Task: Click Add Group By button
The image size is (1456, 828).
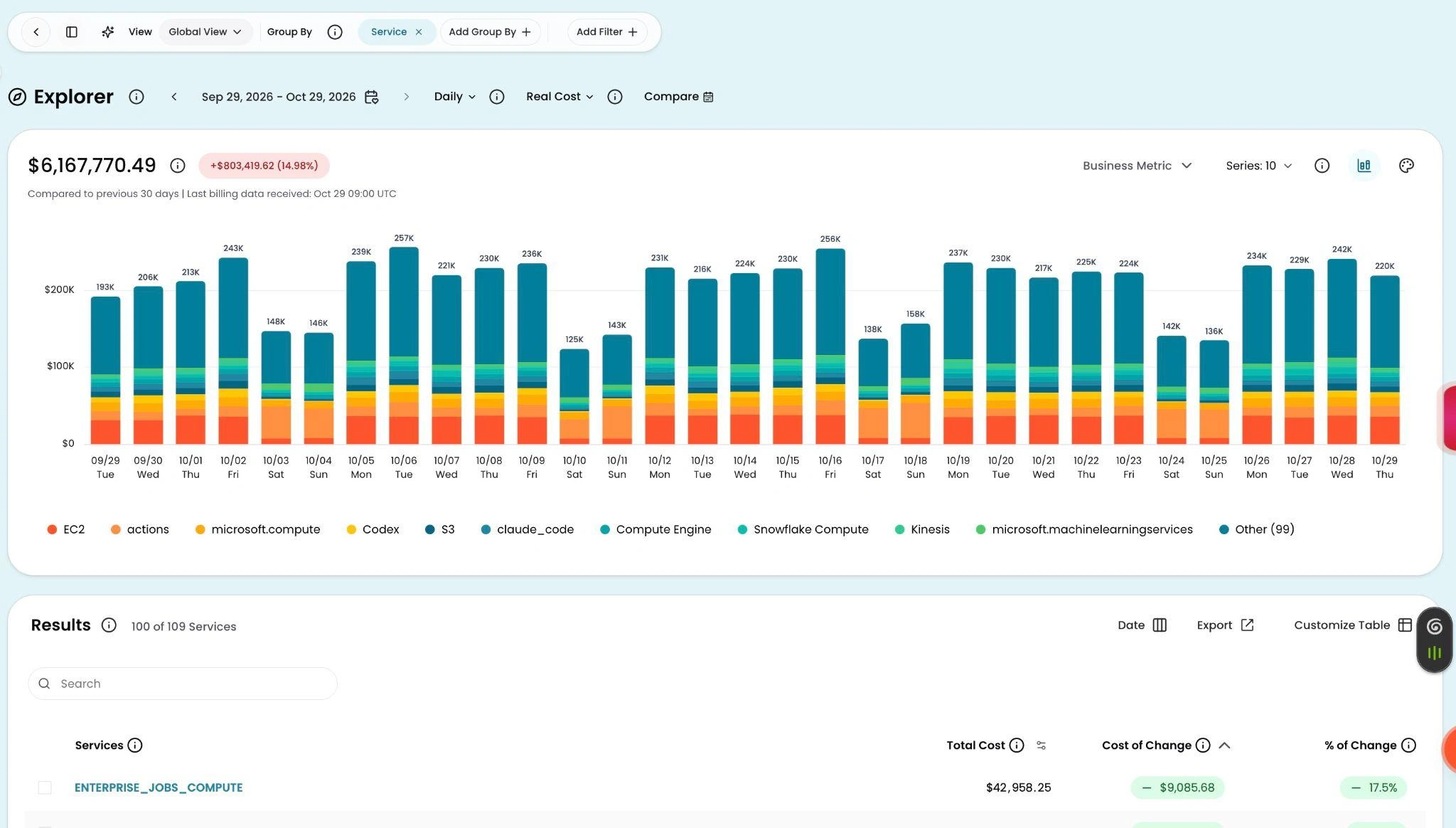Action: [490, 32]
